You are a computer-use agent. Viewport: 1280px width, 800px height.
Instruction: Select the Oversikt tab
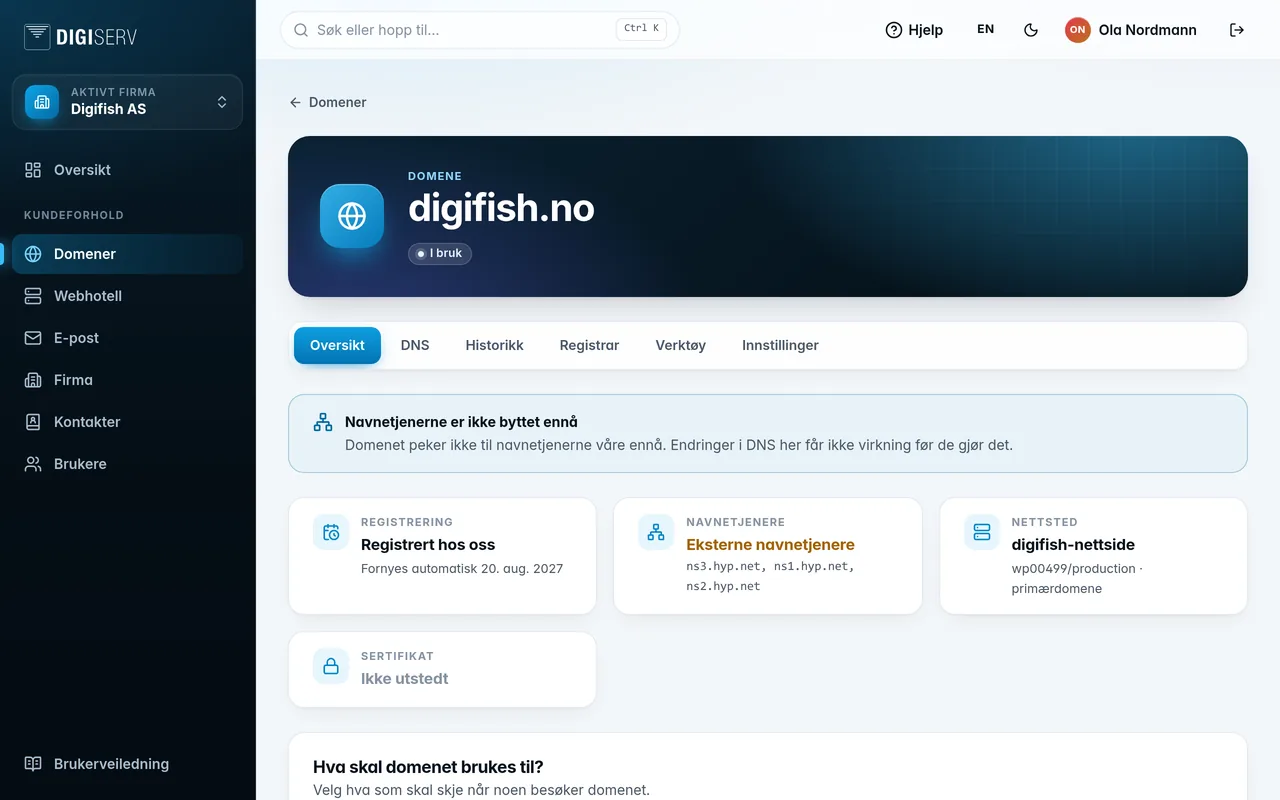point(337,345)
